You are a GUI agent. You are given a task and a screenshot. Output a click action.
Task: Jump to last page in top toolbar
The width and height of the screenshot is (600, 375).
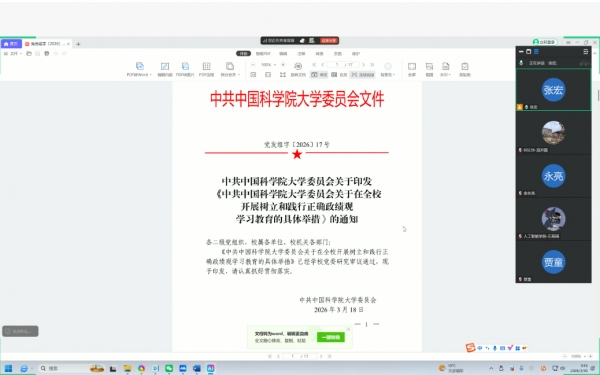coord(372,65)
